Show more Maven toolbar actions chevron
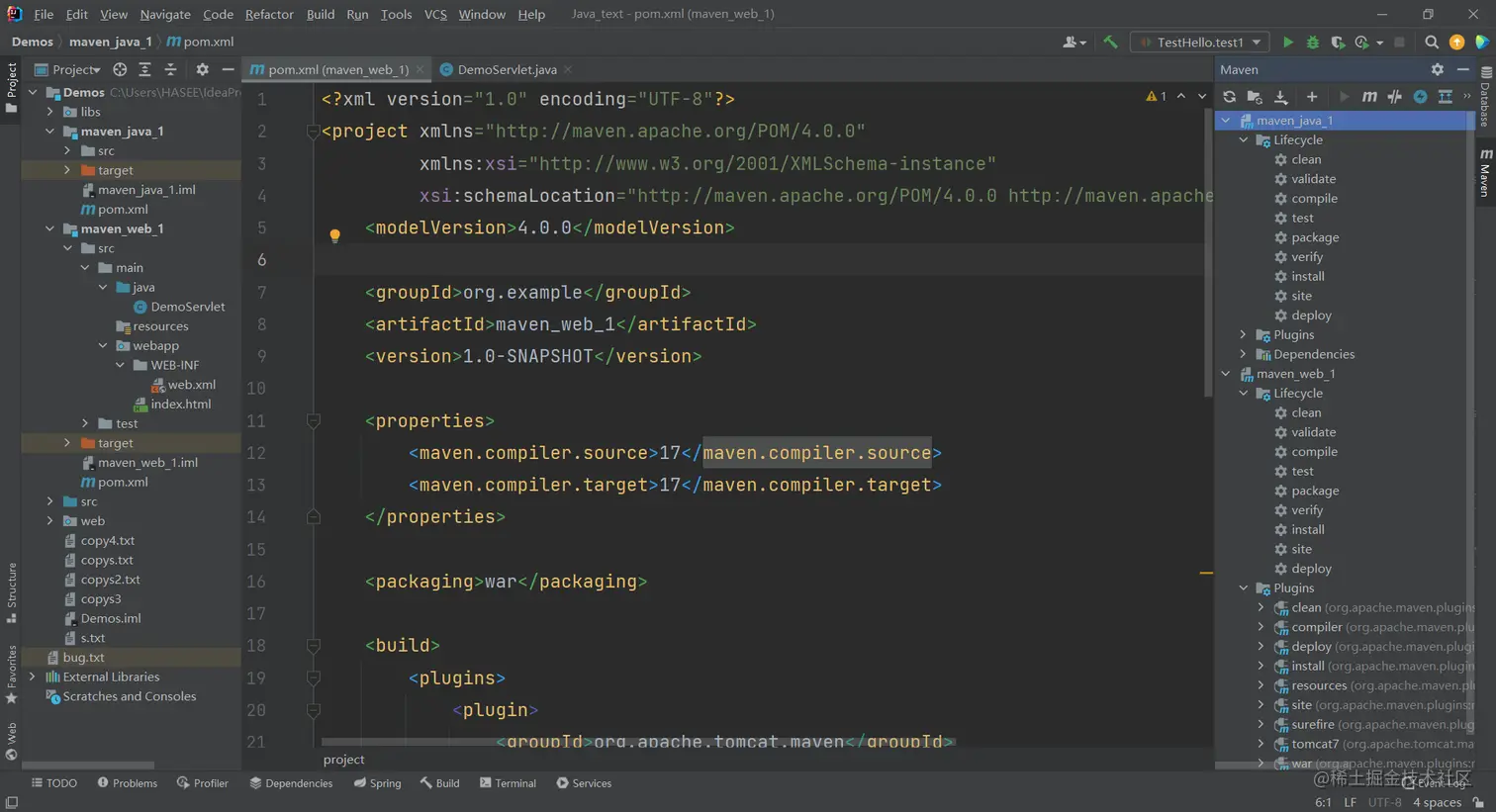The height and width of the screenshot is (812, 1496). tap(1467, 97)
